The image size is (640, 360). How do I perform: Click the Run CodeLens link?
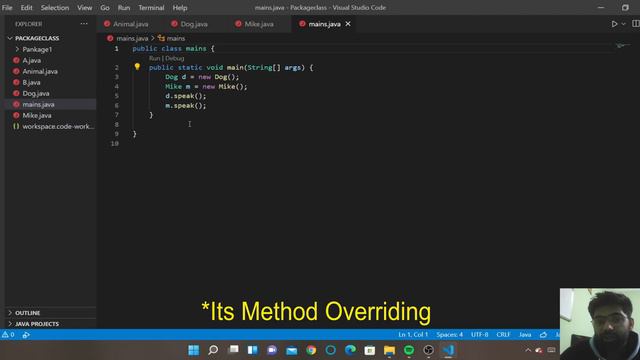154,58
